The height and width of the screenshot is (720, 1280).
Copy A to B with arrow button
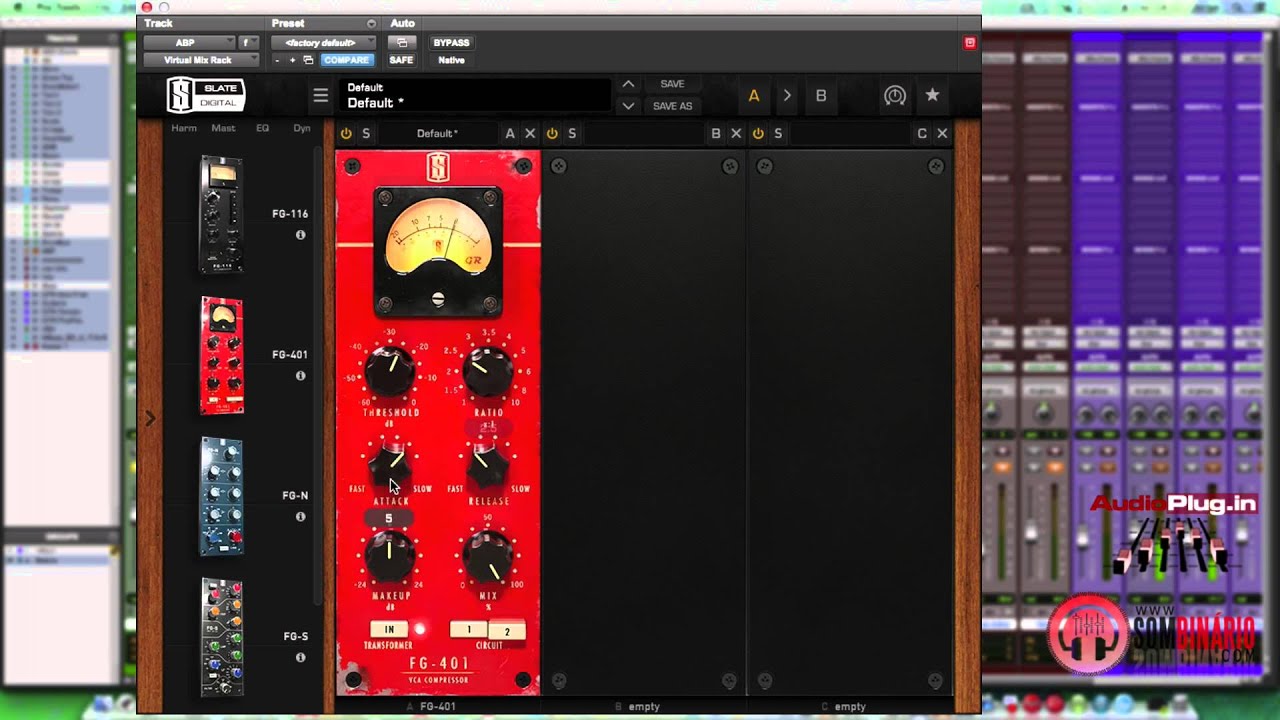pos(787,96)
